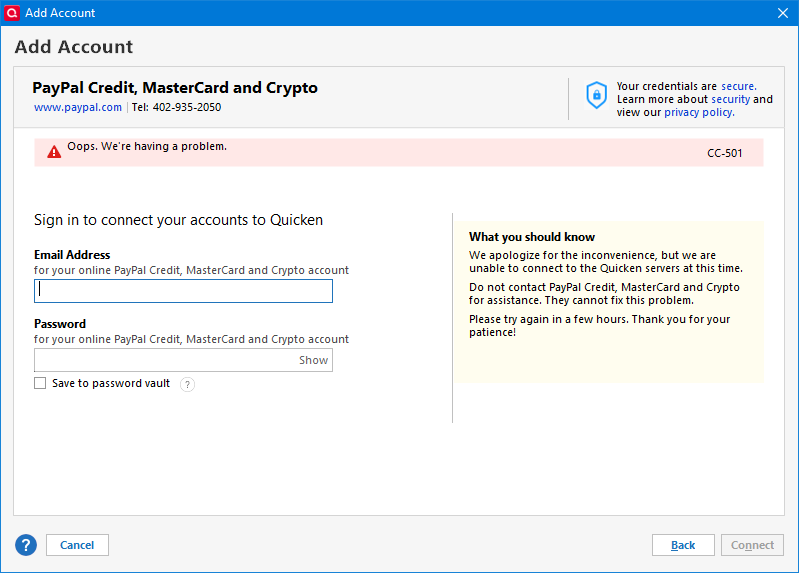
Task: Click the Cancel button
Action: [77, 545]
